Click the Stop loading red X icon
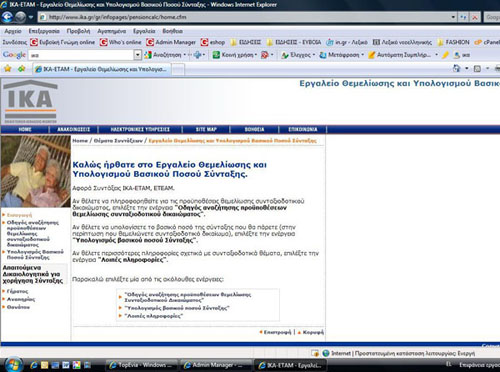 475,17
